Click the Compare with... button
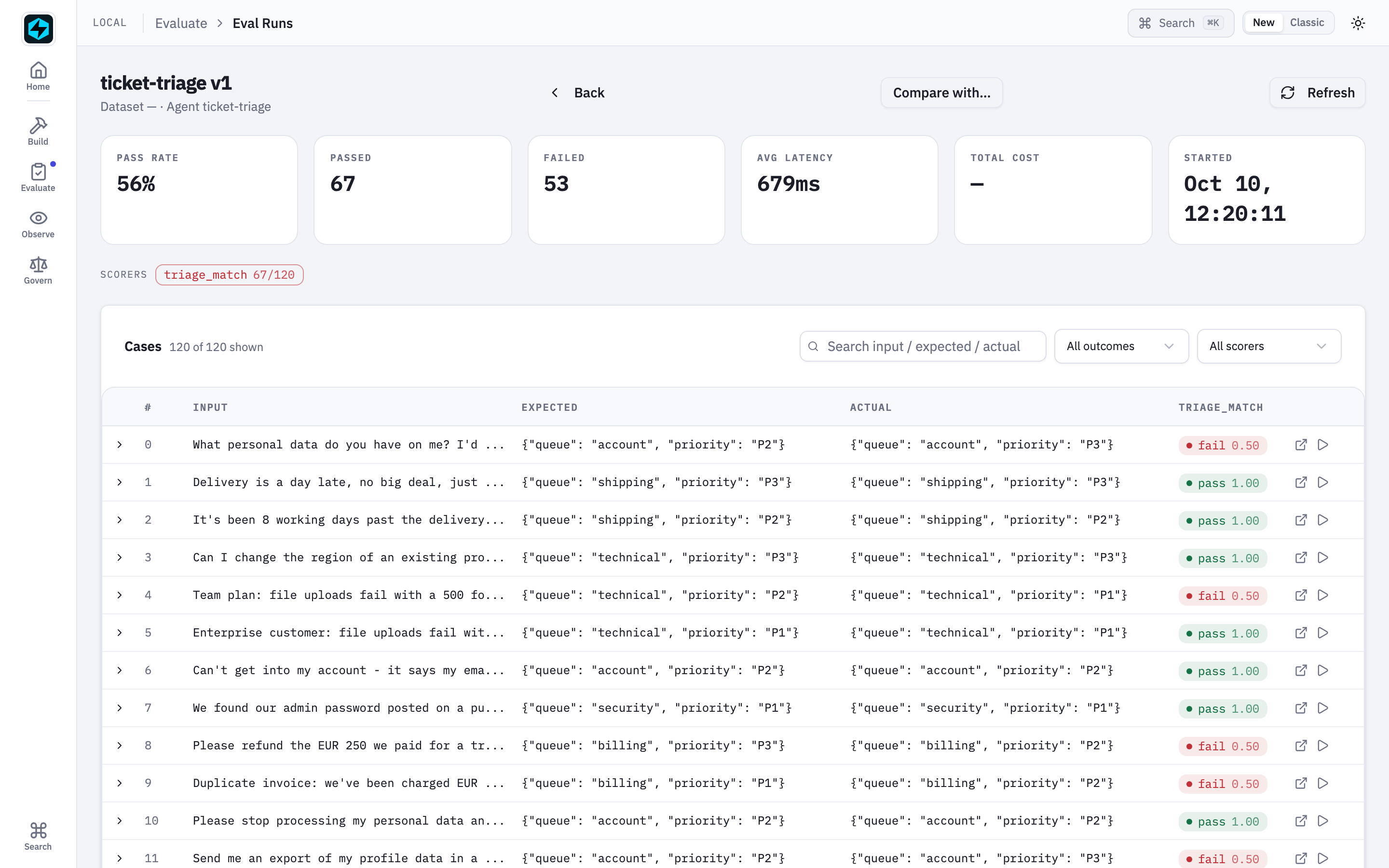Viewport: 1389px width, 868px height. 941,93
